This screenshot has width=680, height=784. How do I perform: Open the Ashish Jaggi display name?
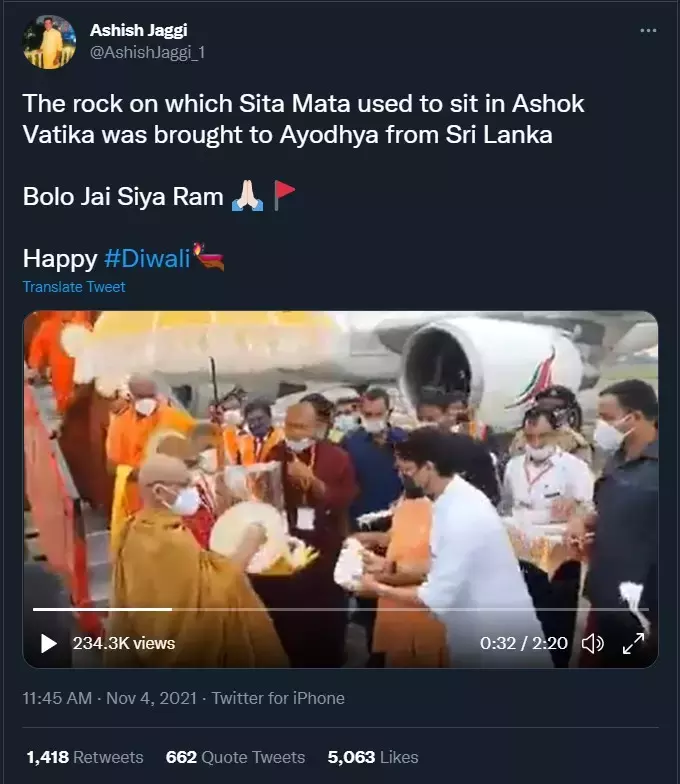click(x=140, y=30)
